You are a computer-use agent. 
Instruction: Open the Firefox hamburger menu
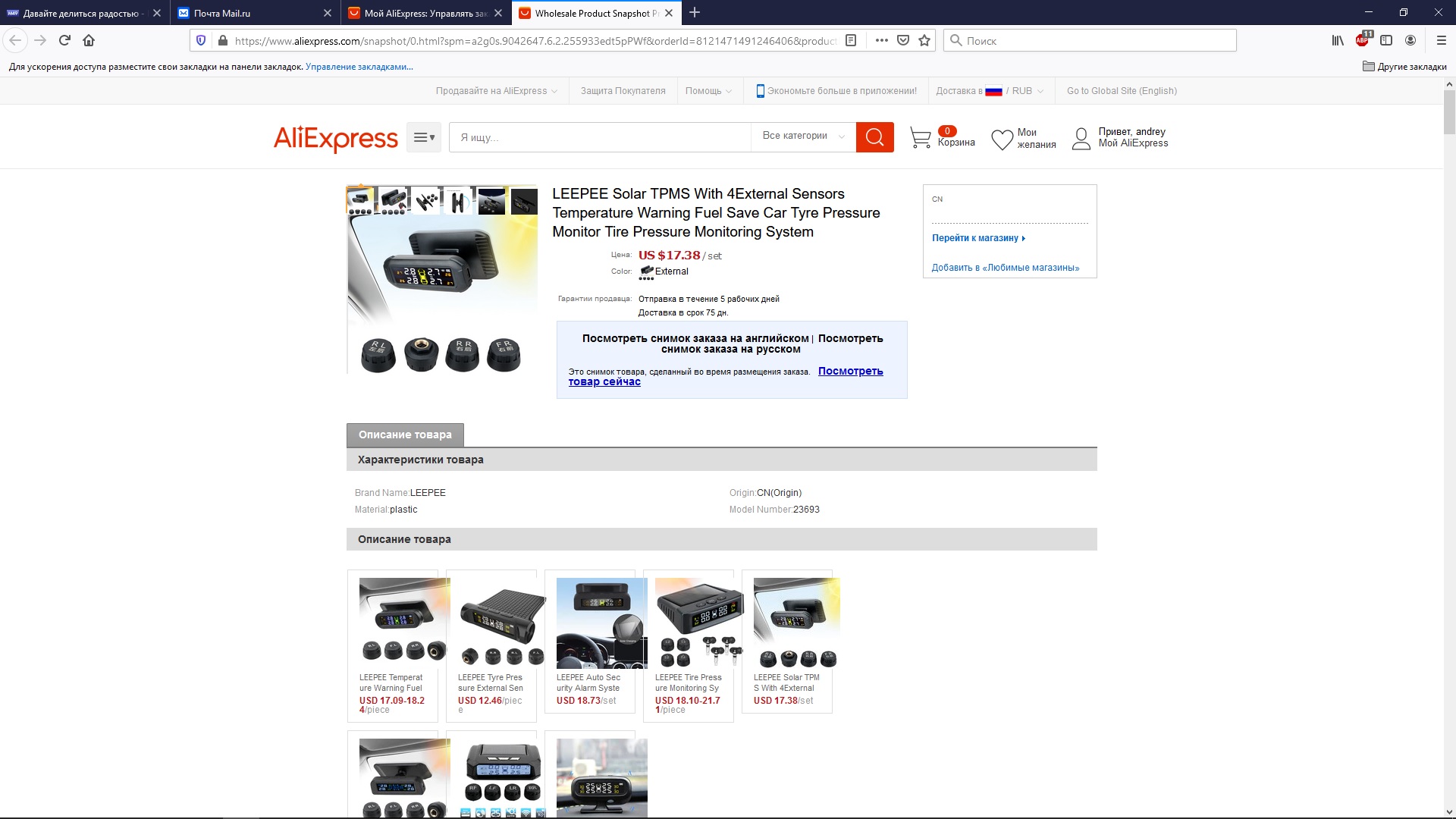[x=1441, y=41]
